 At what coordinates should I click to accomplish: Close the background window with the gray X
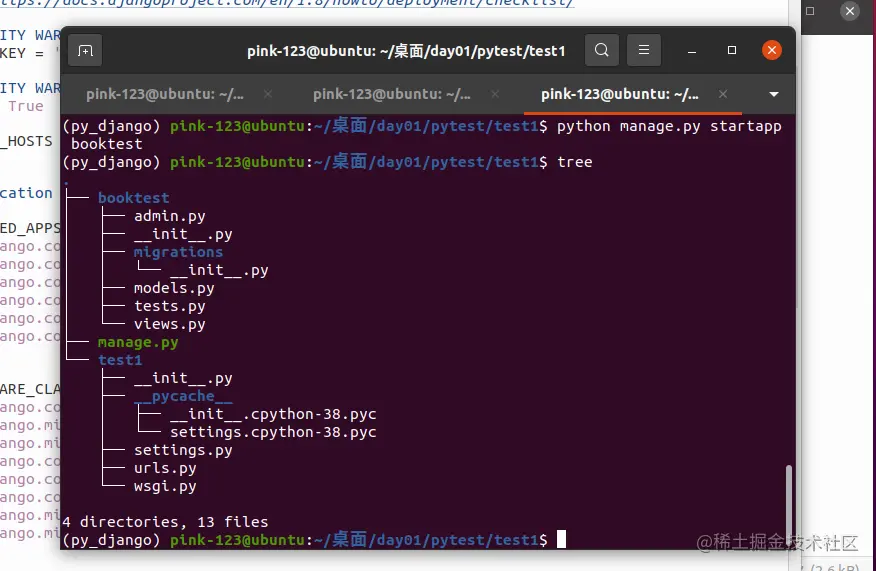pyautogui.click(x=850, y=11)
